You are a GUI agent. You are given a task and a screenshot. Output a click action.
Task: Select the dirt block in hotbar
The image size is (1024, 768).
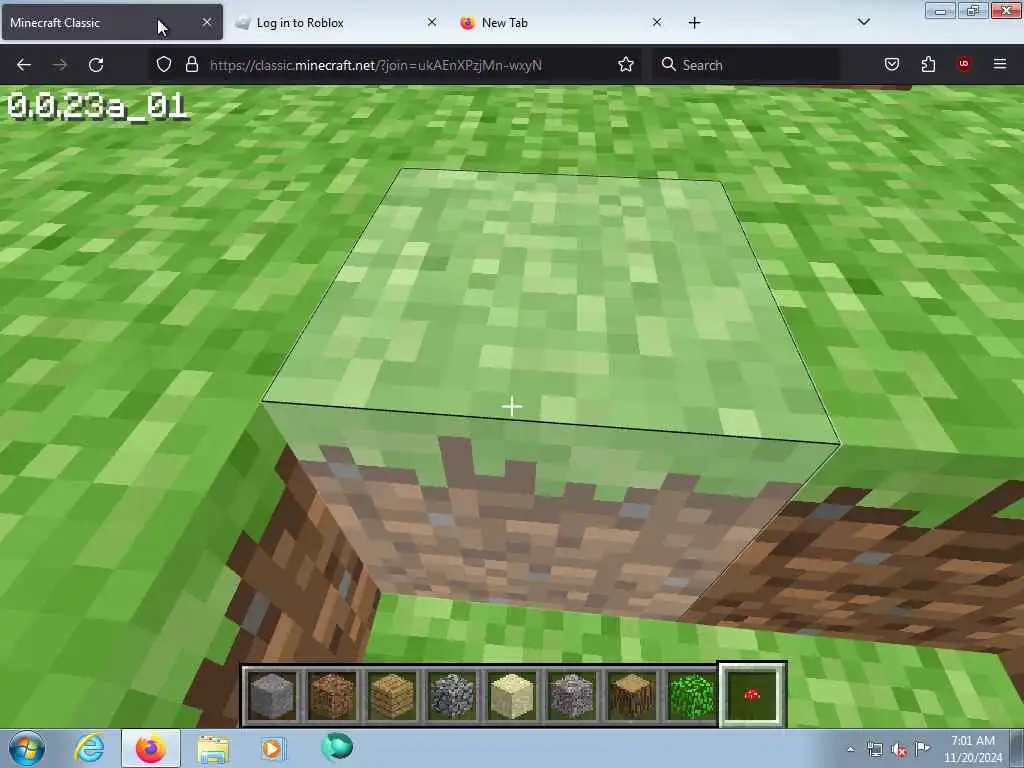(332, 695)
